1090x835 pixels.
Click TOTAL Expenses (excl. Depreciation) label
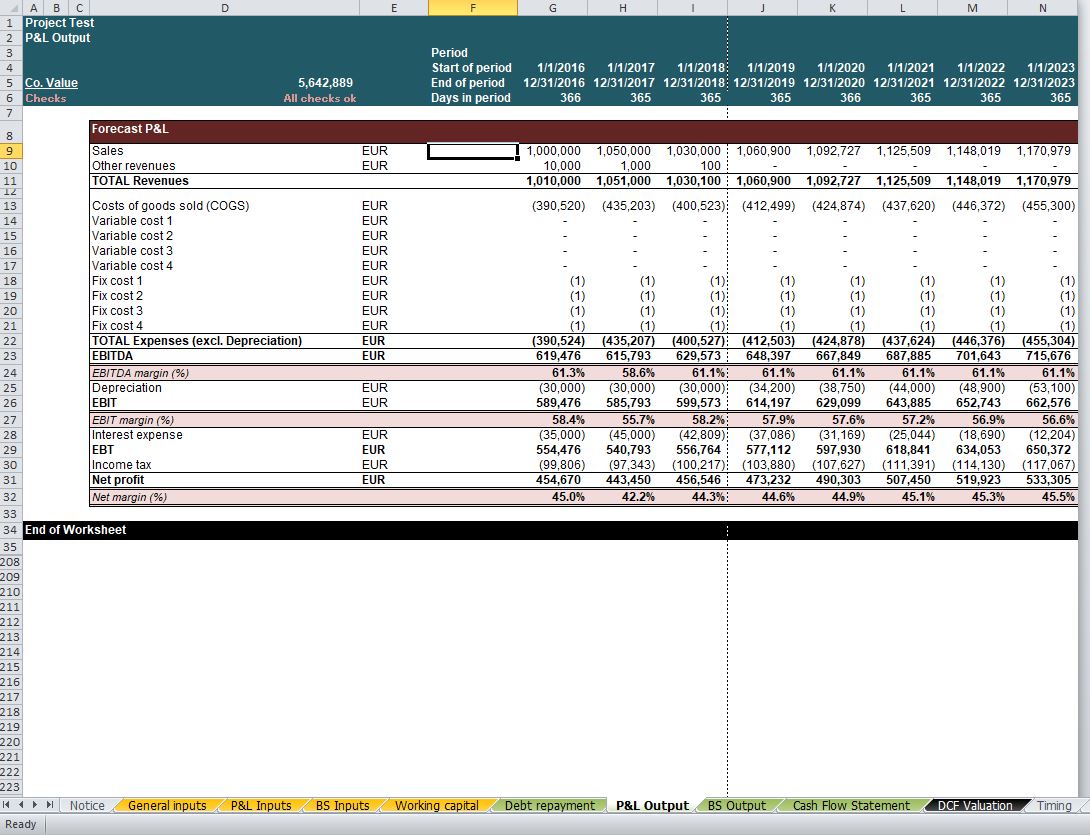click(x=197, y=341)
